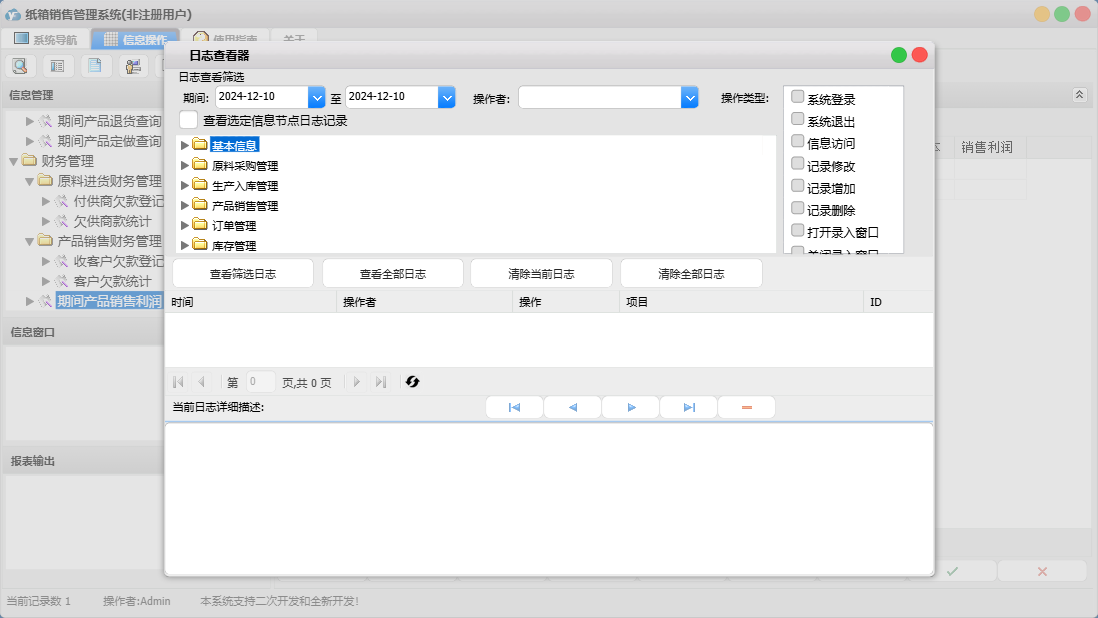The width and height of the screenshot is (1098, 618).
Task: Click the document page icon in toolbar
Action: pyautogui.click(x=95, y=66)
